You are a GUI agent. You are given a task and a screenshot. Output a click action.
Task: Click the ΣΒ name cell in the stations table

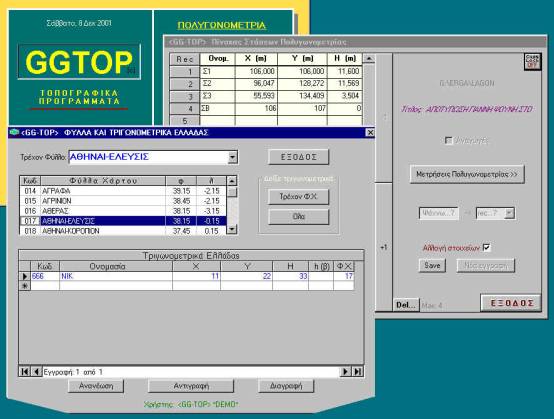coord(218,108)
